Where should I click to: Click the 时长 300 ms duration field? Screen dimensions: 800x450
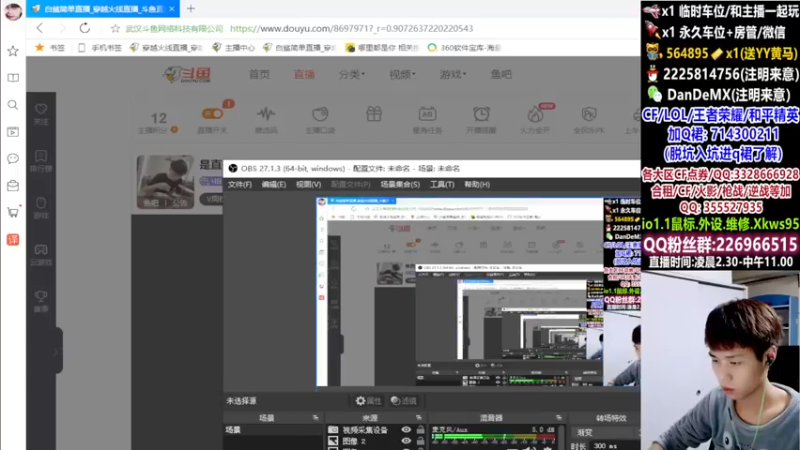click(614, 446)
